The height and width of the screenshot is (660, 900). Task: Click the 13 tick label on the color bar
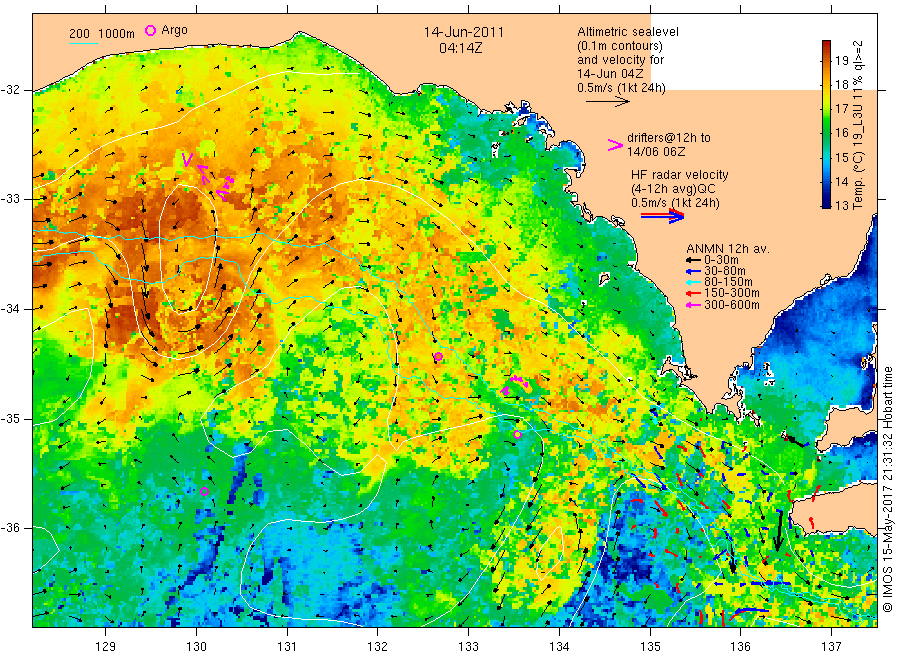(x=841, y=205)
